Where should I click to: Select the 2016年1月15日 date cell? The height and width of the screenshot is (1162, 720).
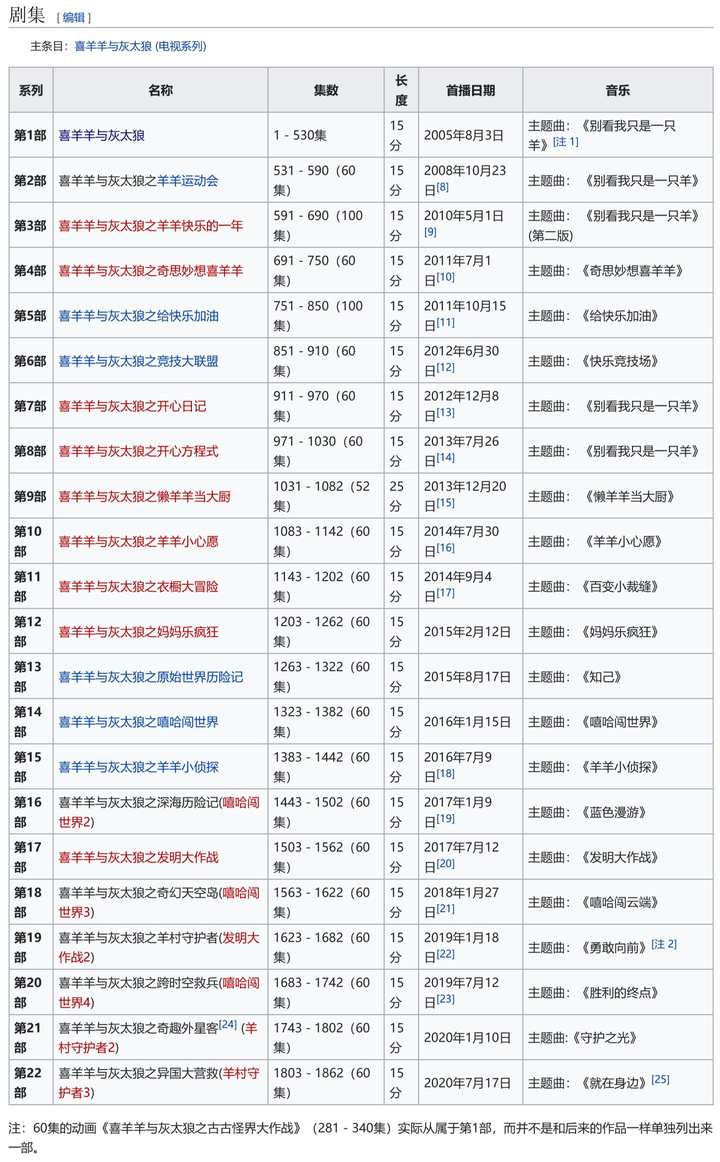point(470,722)
